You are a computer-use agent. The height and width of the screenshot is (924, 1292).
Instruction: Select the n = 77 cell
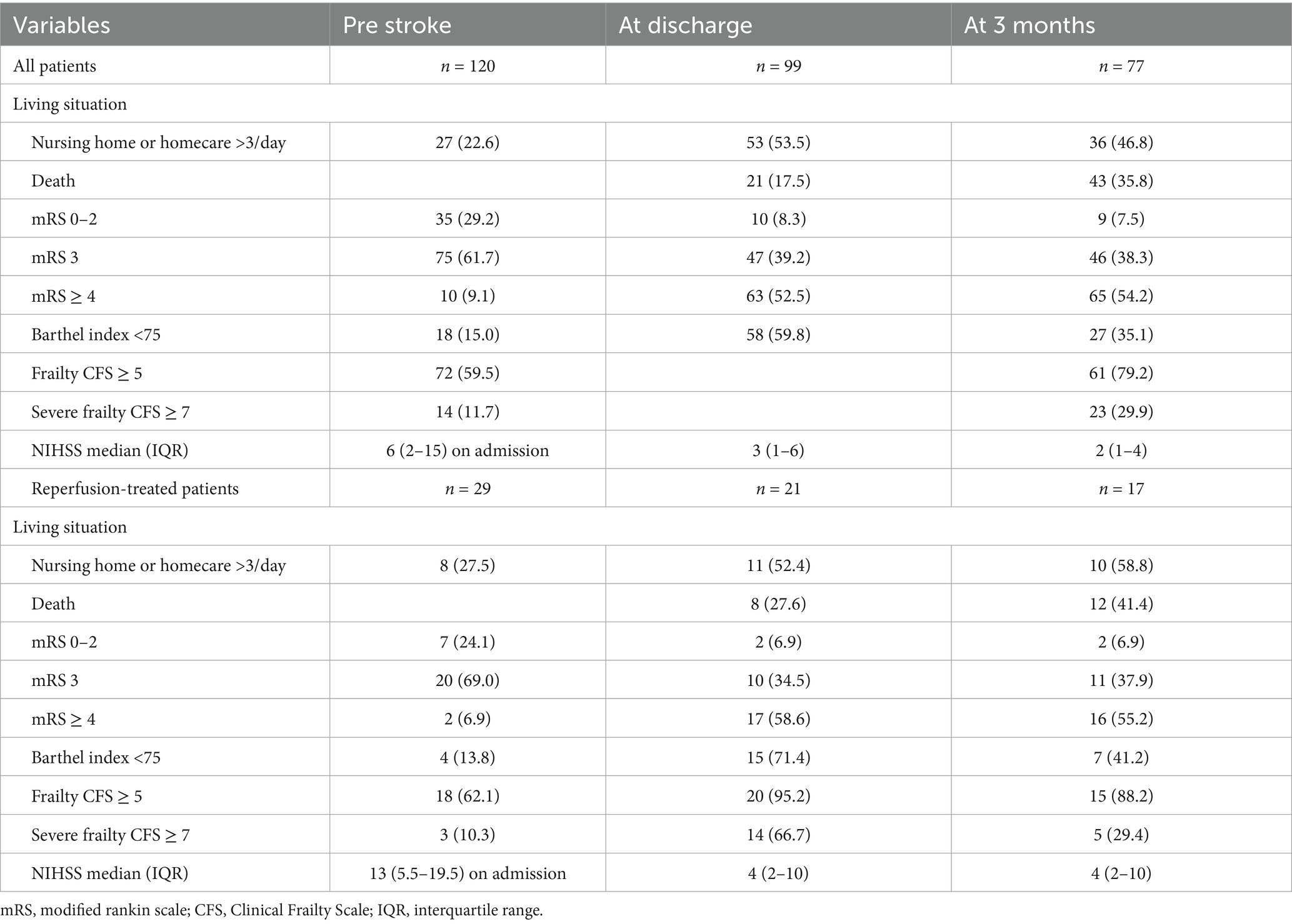coord(1121,66)
